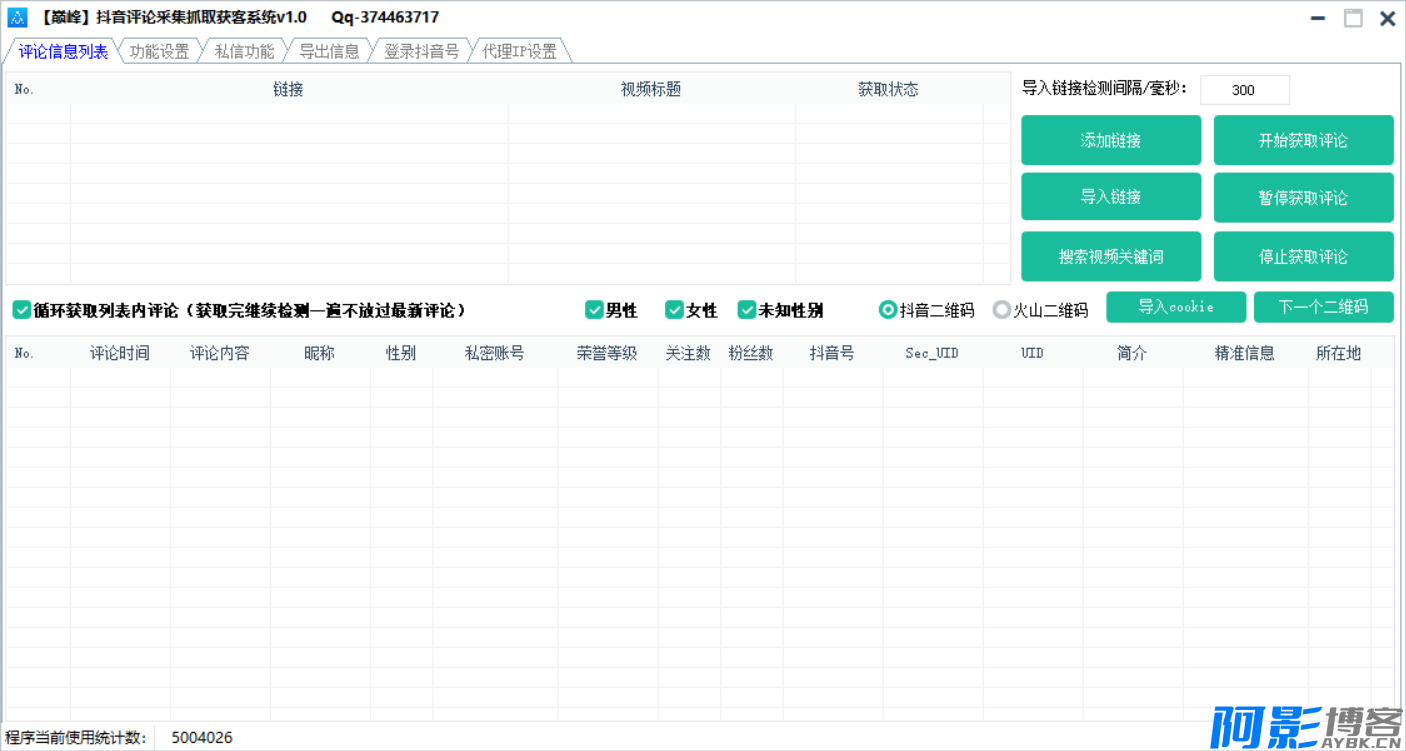Open the 代理IP设置 tab
1406x751 pixels.
[520, 51]
